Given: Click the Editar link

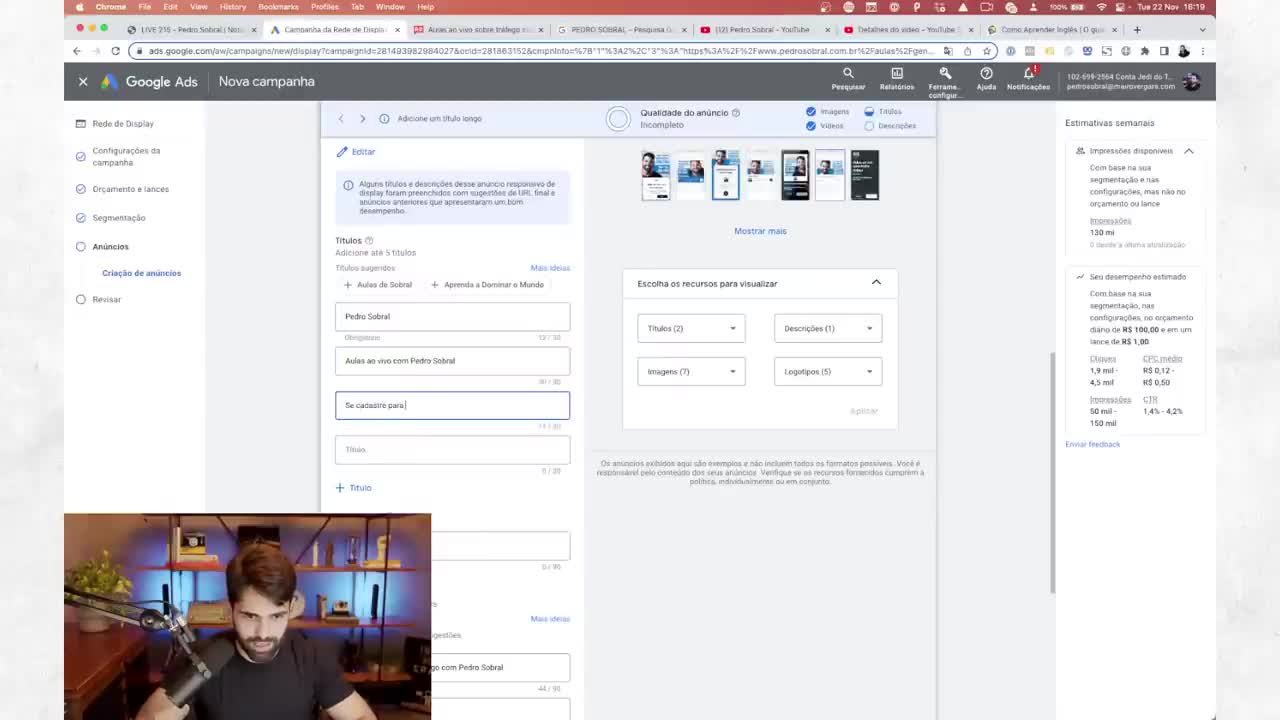Looking at the screenshot, I should (x=363, y=152).
